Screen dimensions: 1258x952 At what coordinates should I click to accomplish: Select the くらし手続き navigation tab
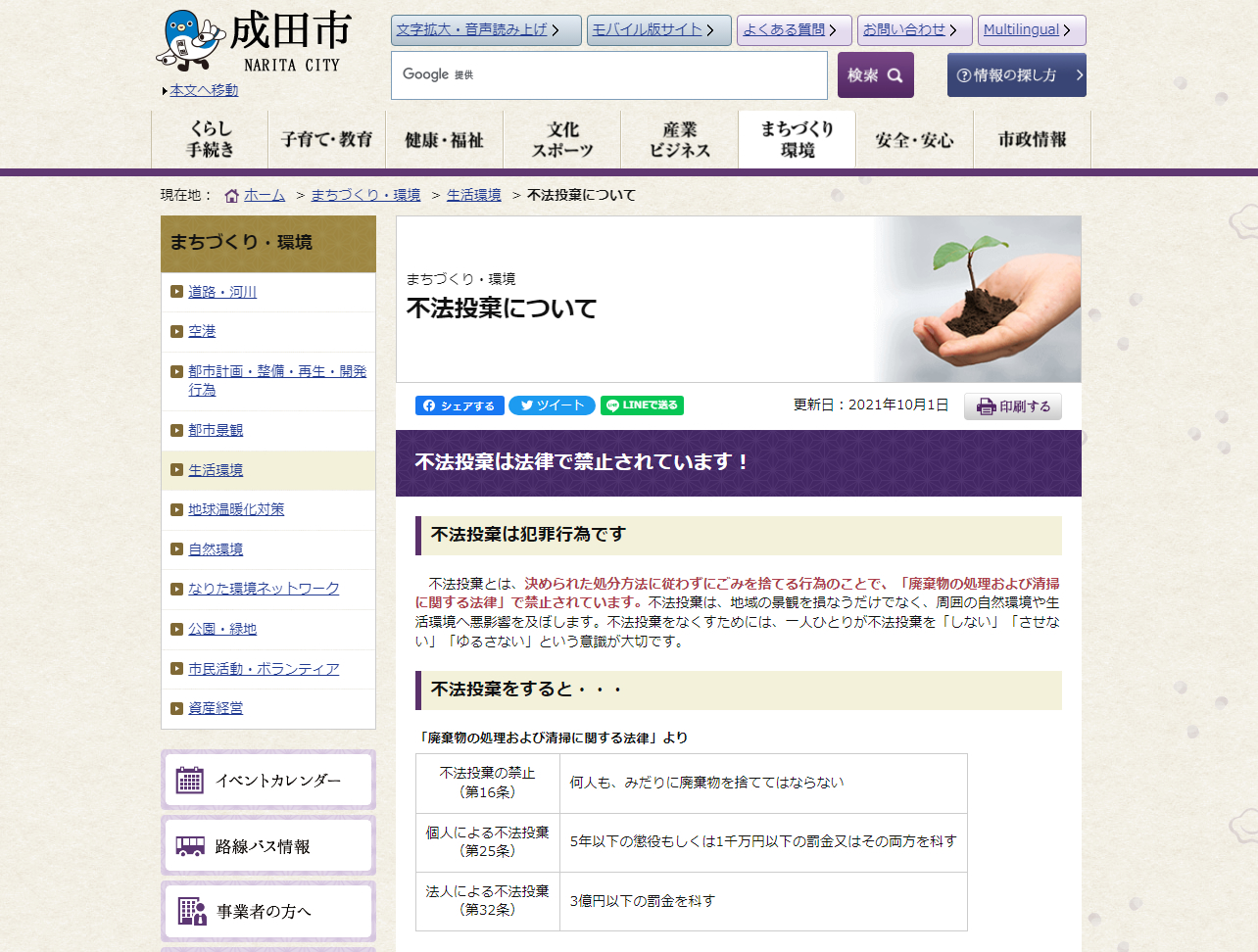210,139
